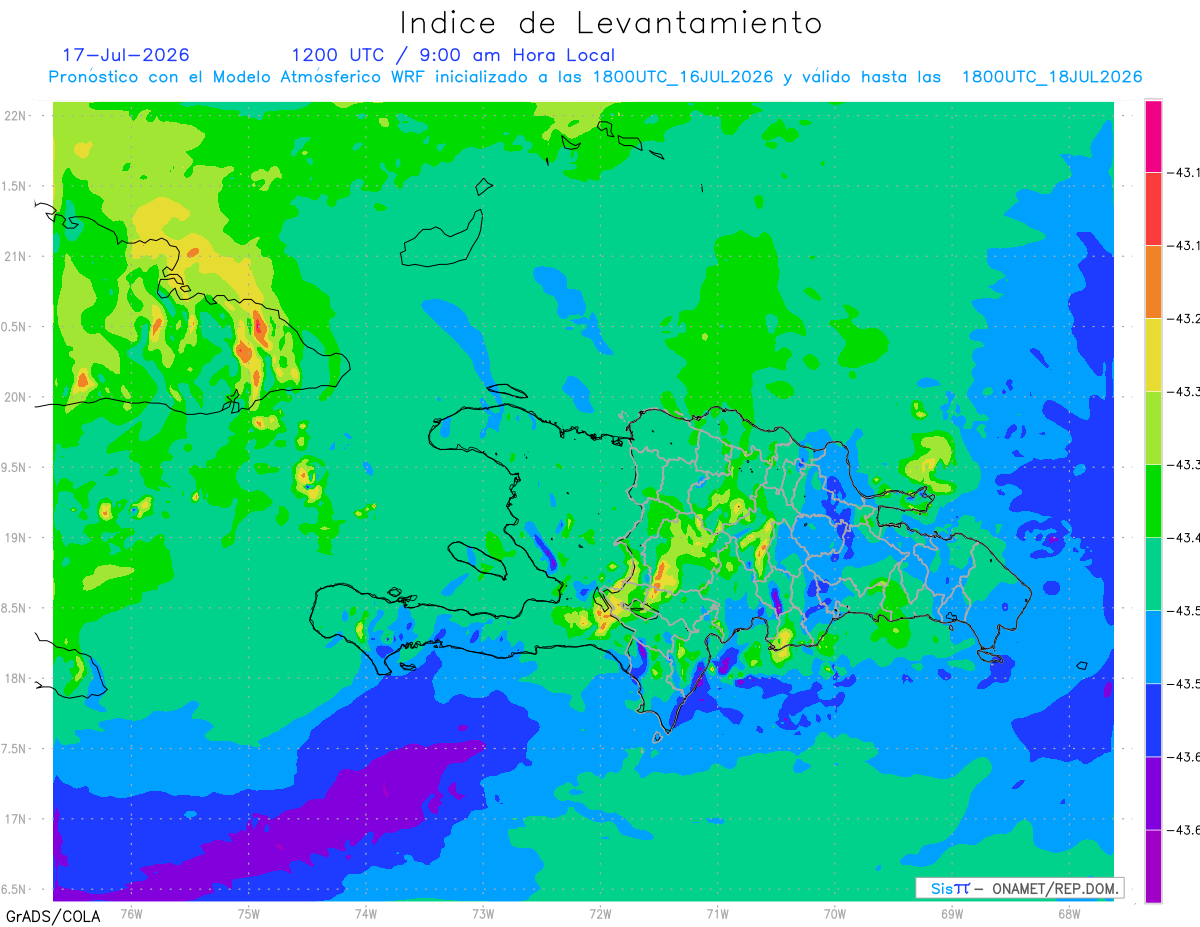The height and width of the screenshot is (927, 1200).
Task: Click the "68W" longitude label
Action: coord(1069,913)
